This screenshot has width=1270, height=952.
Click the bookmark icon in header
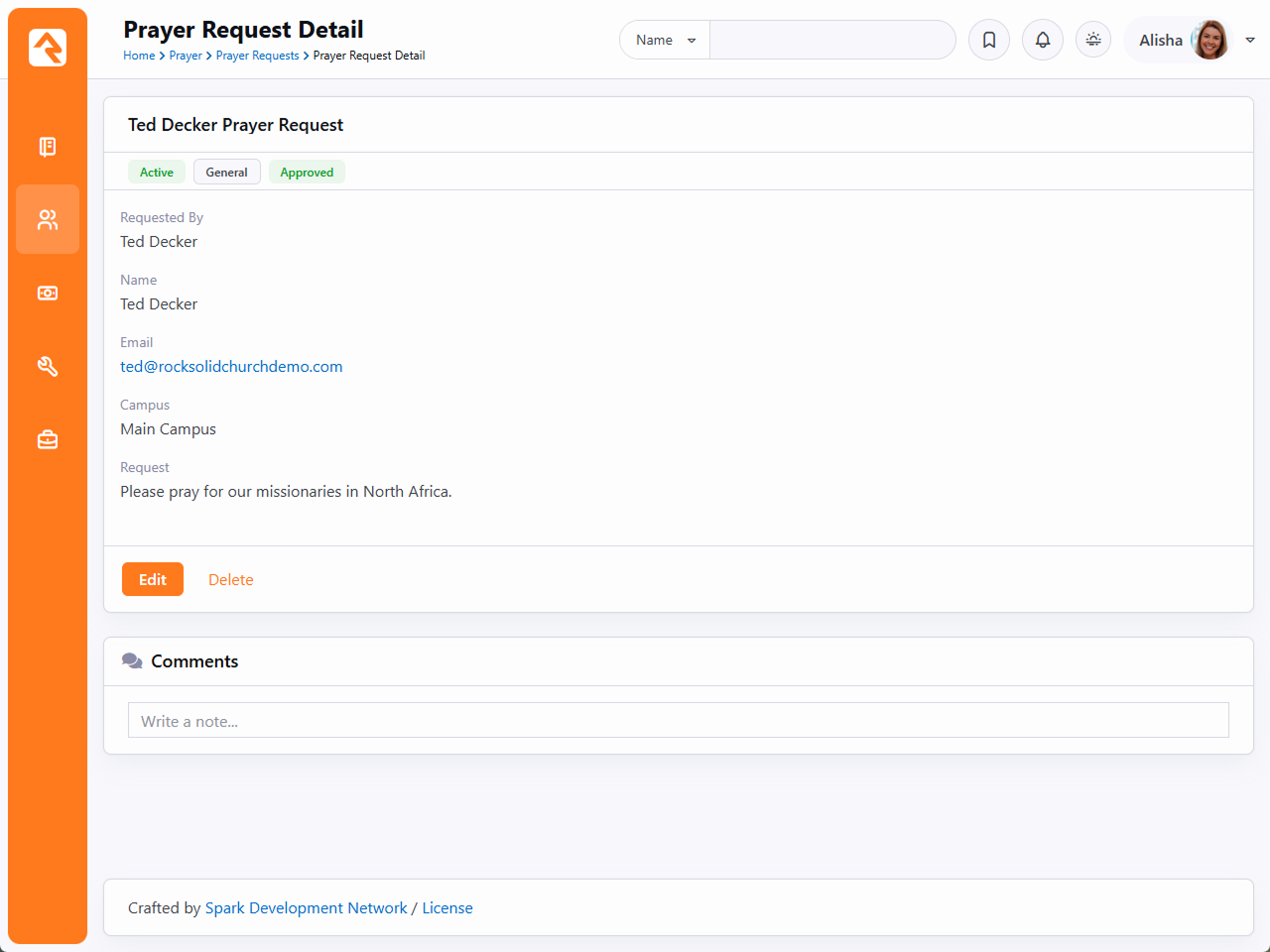point(989,40)
